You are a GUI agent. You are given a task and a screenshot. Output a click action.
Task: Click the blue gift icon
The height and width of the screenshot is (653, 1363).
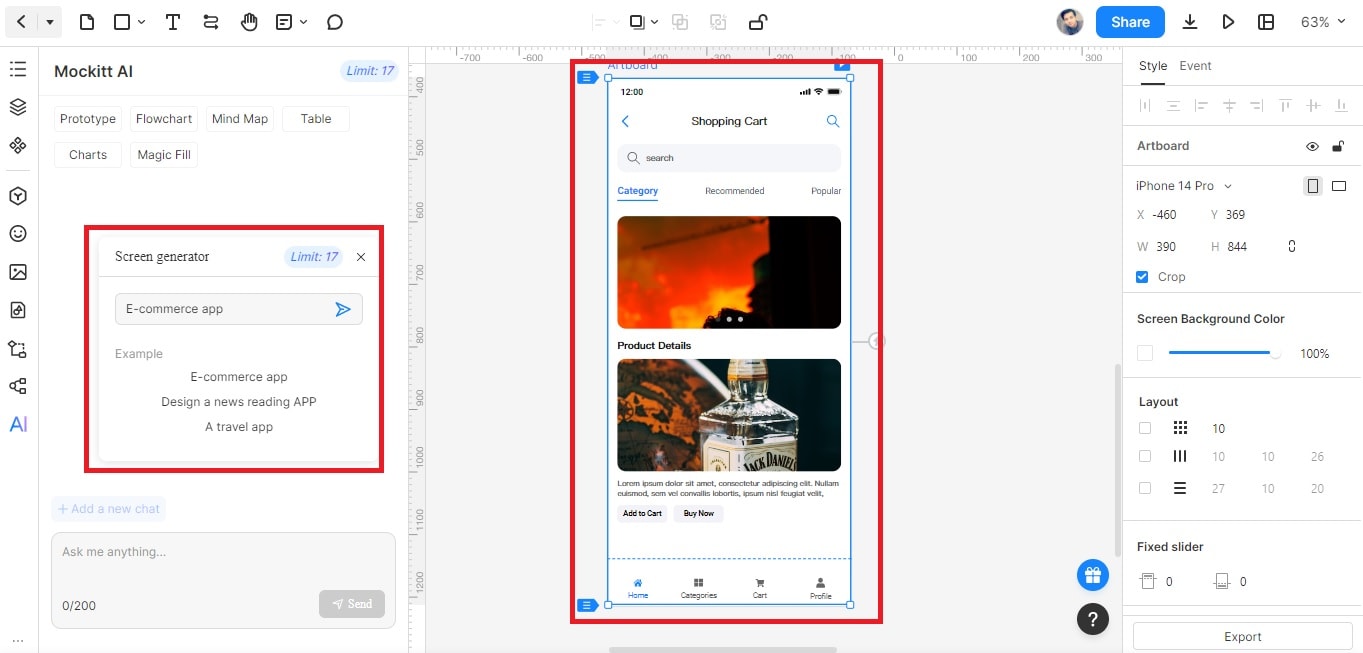1093,574
